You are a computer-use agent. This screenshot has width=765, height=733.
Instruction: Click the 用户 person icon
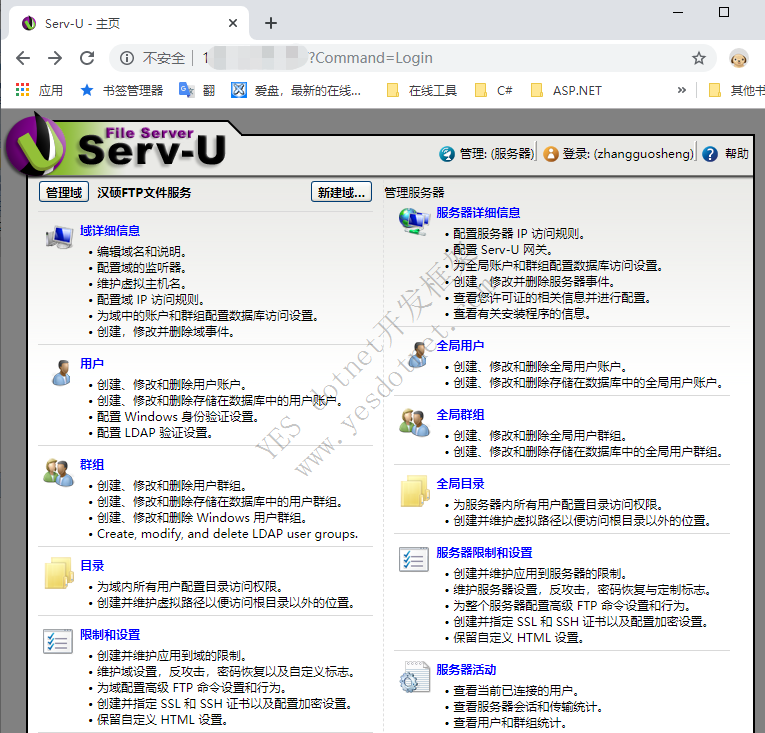click(61, 373)
